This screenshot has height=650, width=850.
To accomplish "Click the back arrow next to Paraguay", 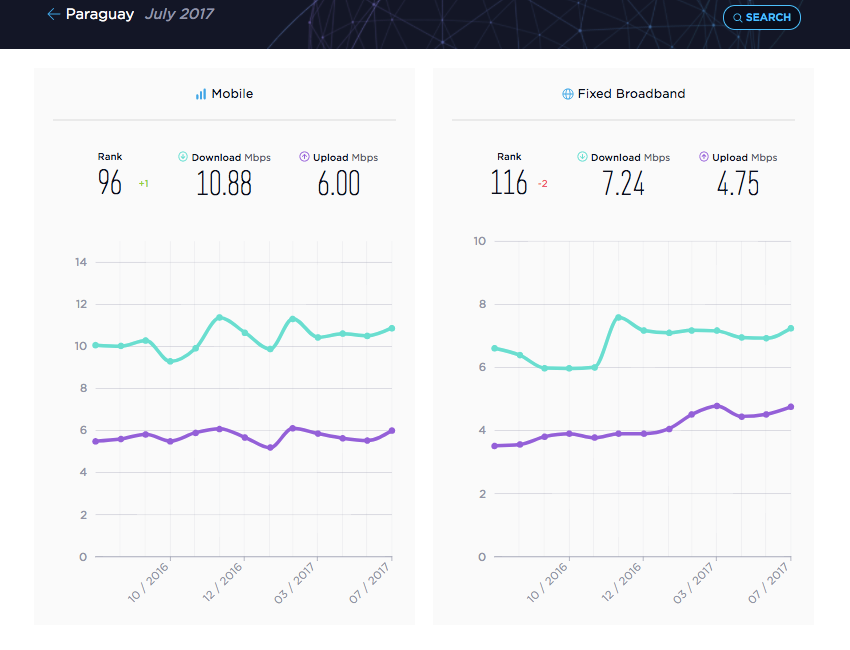I will click(53, 14).
